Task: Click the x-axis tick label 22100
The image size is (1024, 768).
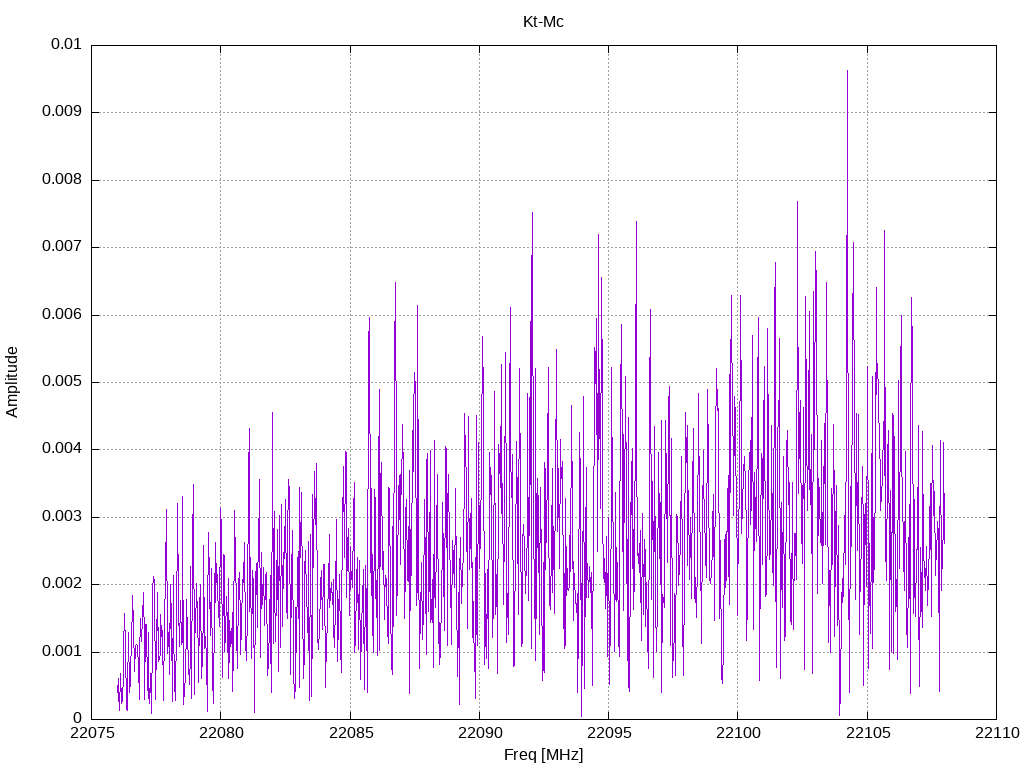Action: point(738,733)
